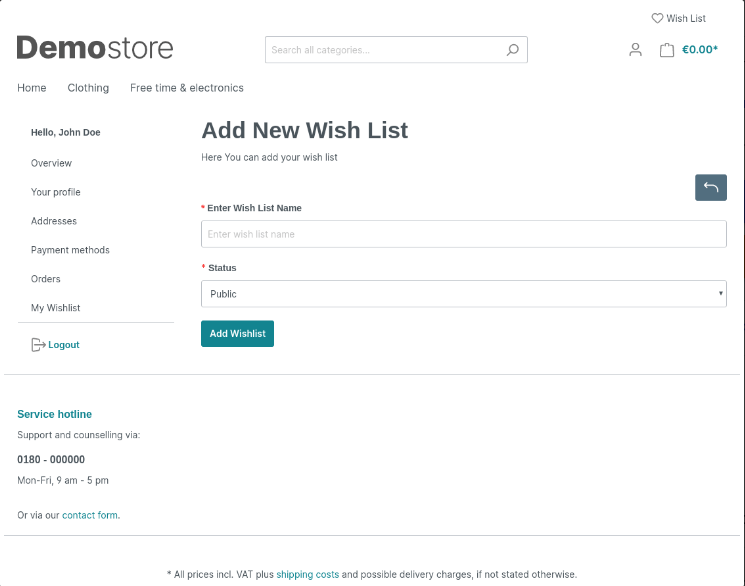Click the search all categories field
The width and height of the screenshot is (745, 586).
(x=385, y=50)
